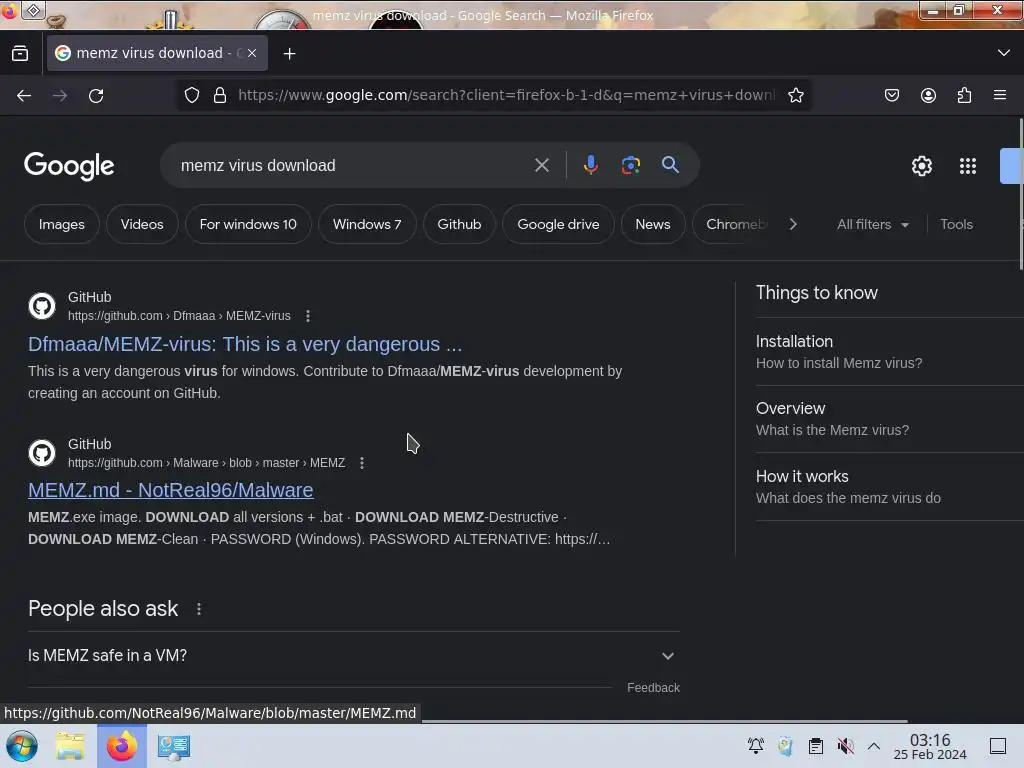The width and height of the screenshot is (1024, 768).
Task: Click the Feedback link
Action: 653,688
